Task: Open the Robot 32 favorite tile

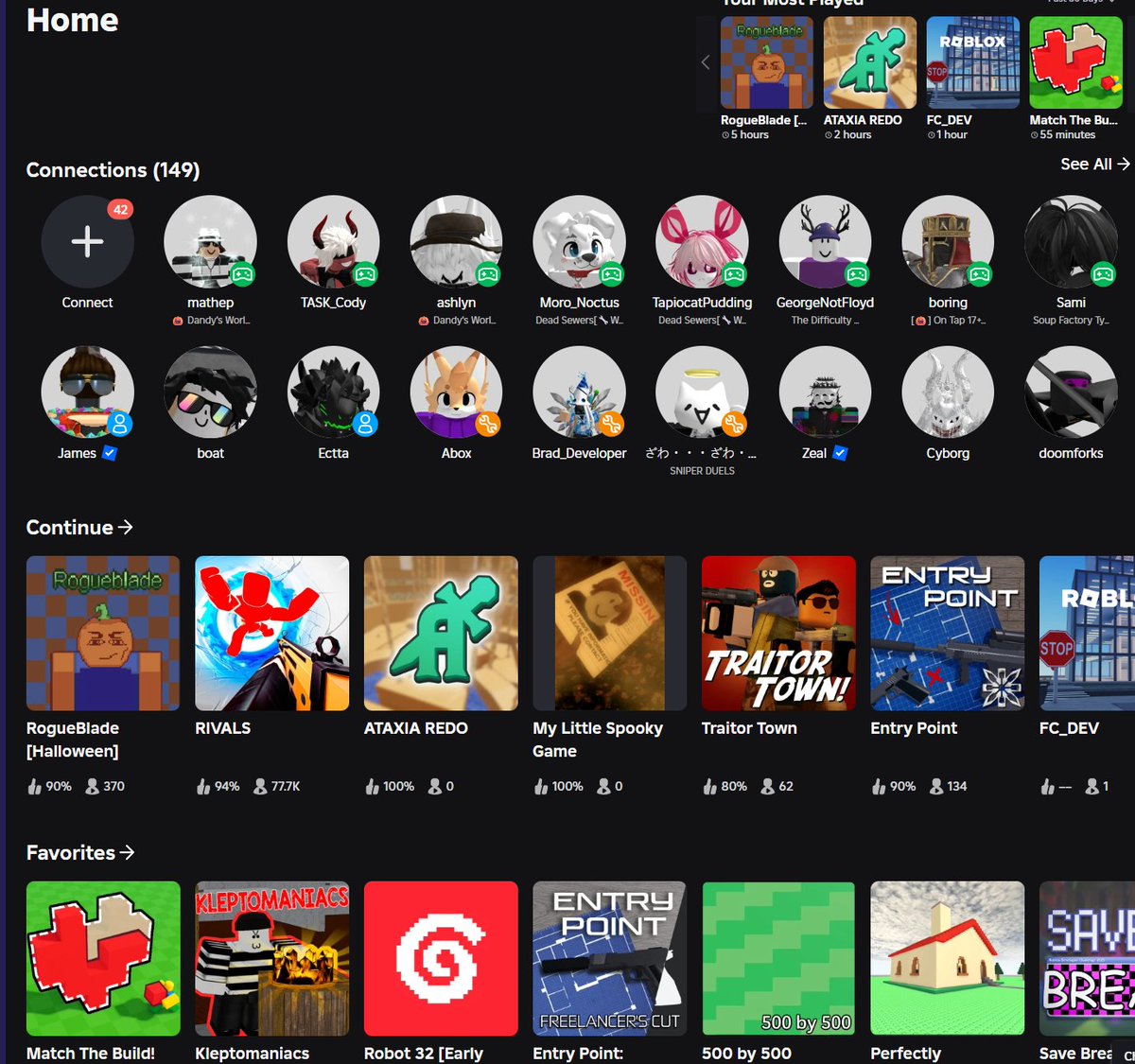Action: click(441, 958)
